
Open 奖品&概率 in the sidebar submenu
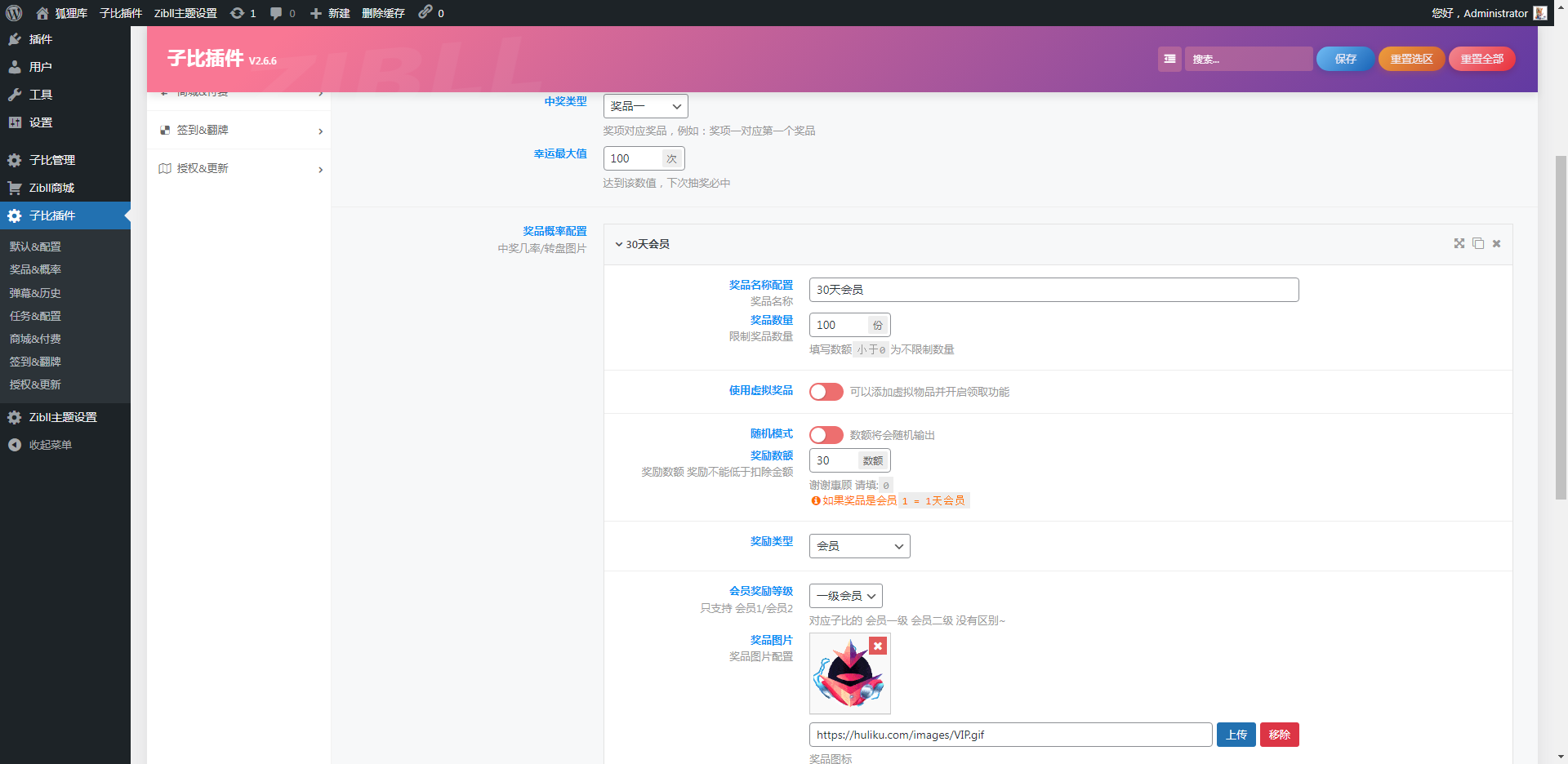pyautogui.click(x=35, y=269)
